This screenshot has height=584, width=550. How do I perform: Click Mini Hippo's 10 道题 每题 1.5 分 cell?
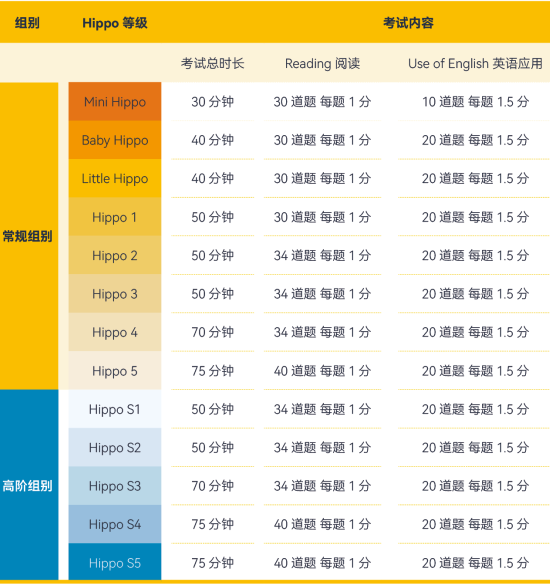pos(476,102)
